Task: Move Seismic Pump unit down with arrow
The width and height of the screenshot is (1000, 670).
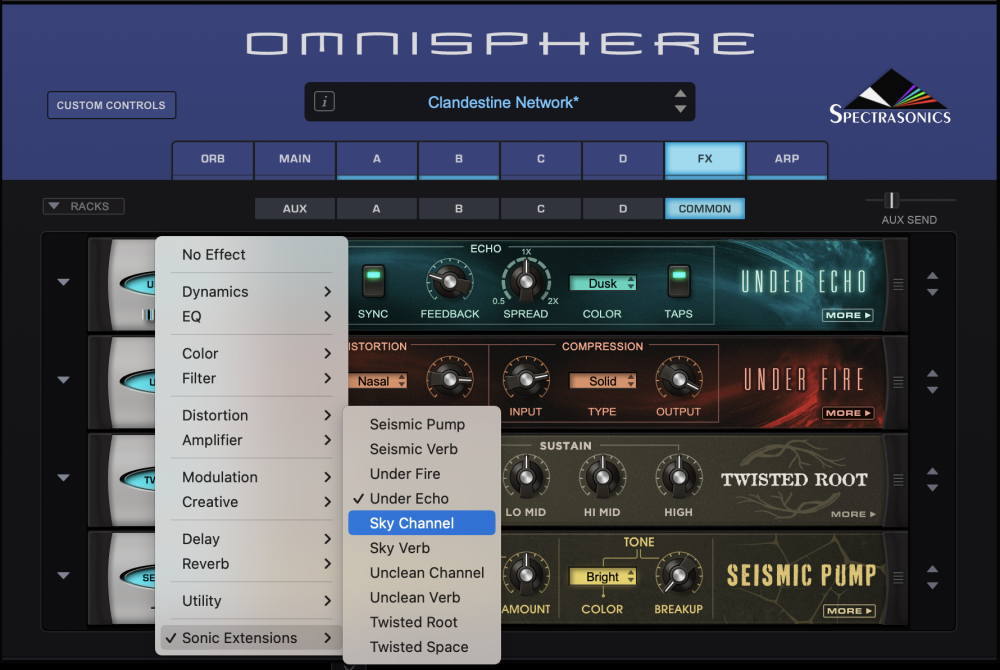Action: point(932,585)
